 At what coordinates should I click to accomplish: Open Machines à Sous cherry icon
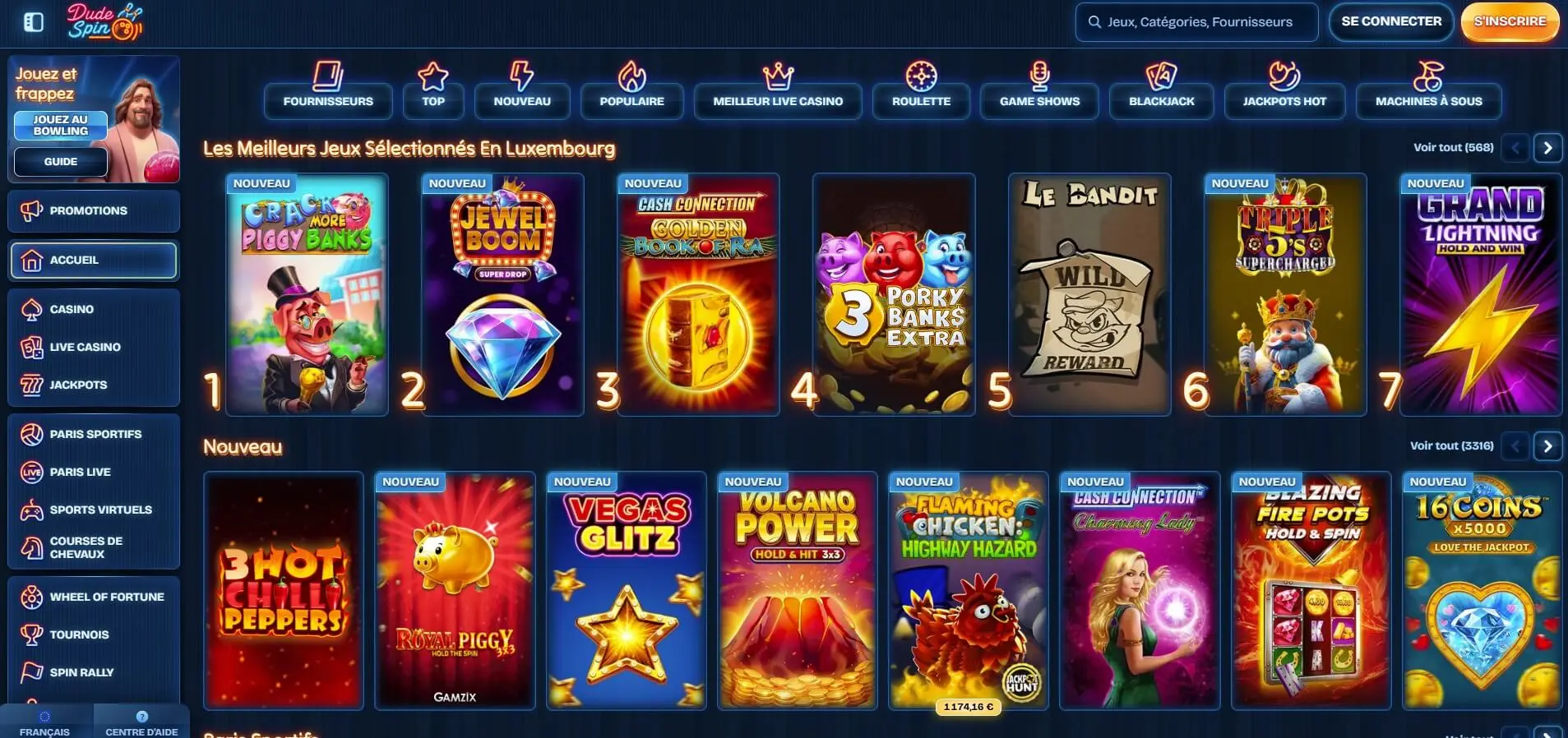(x=1428, y=76)
